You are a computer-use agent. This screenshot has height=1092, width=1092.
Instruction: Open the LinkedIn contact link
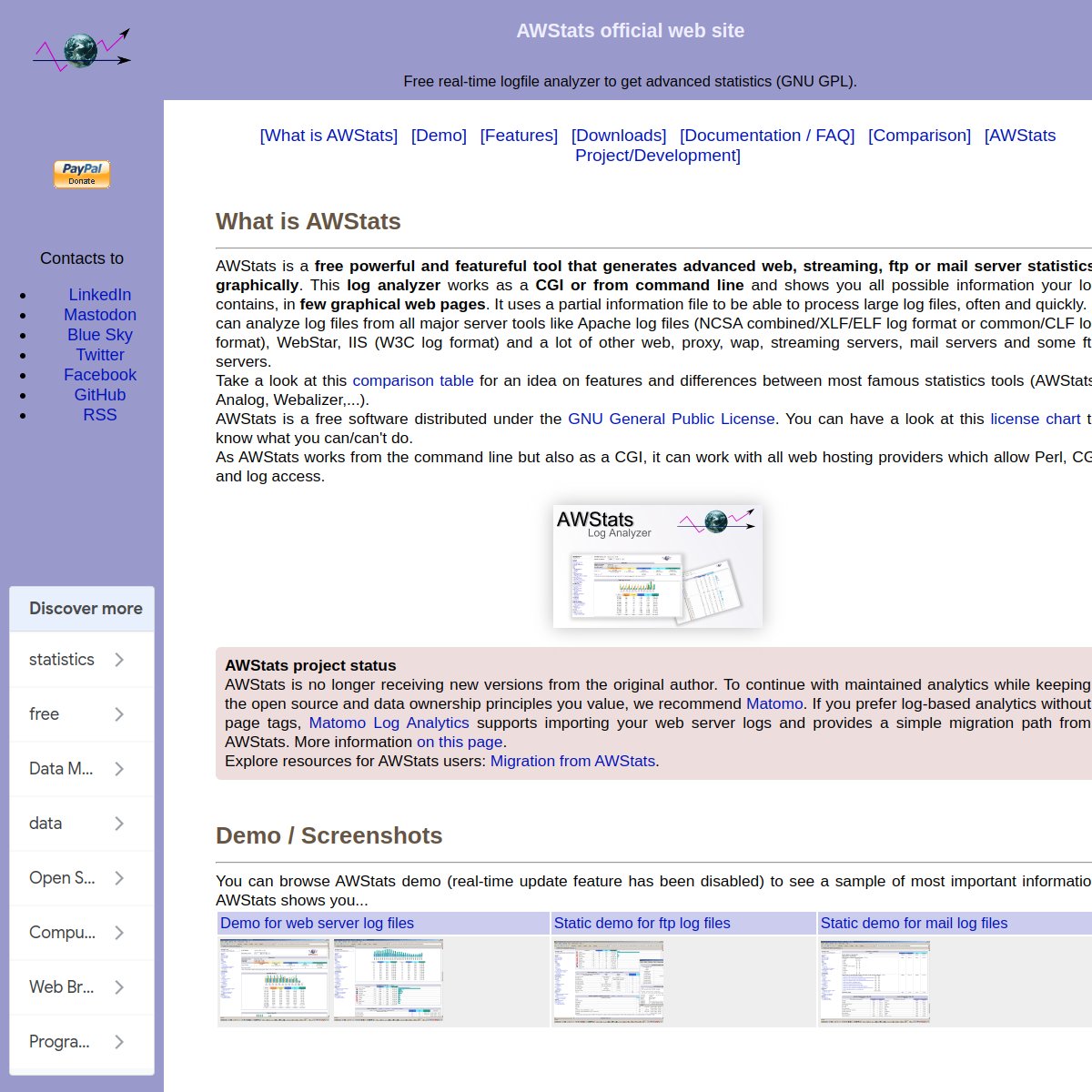click(100, 295)
